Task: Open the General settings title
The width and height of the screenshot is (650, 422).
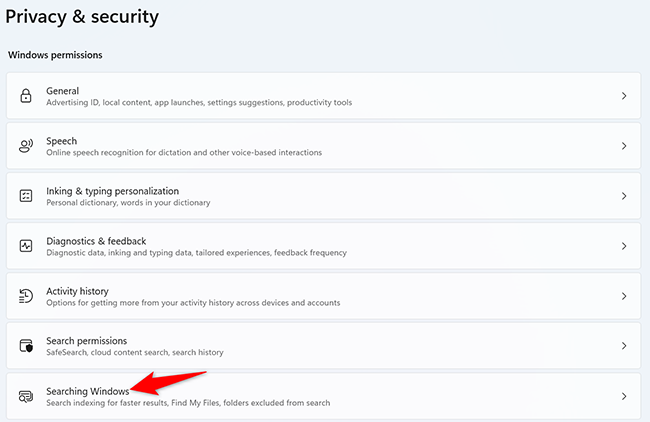Action: coord(63,90)
